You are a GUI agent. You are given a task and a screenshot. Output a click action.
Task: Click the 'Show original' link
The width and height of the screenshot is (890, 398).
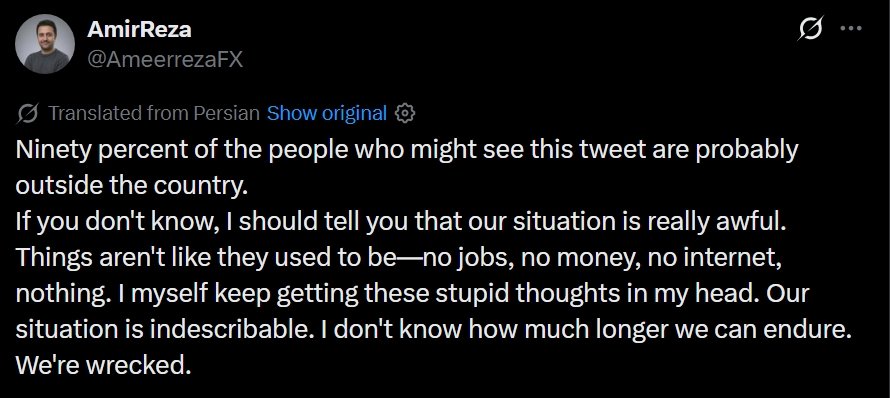click(326, 114)
